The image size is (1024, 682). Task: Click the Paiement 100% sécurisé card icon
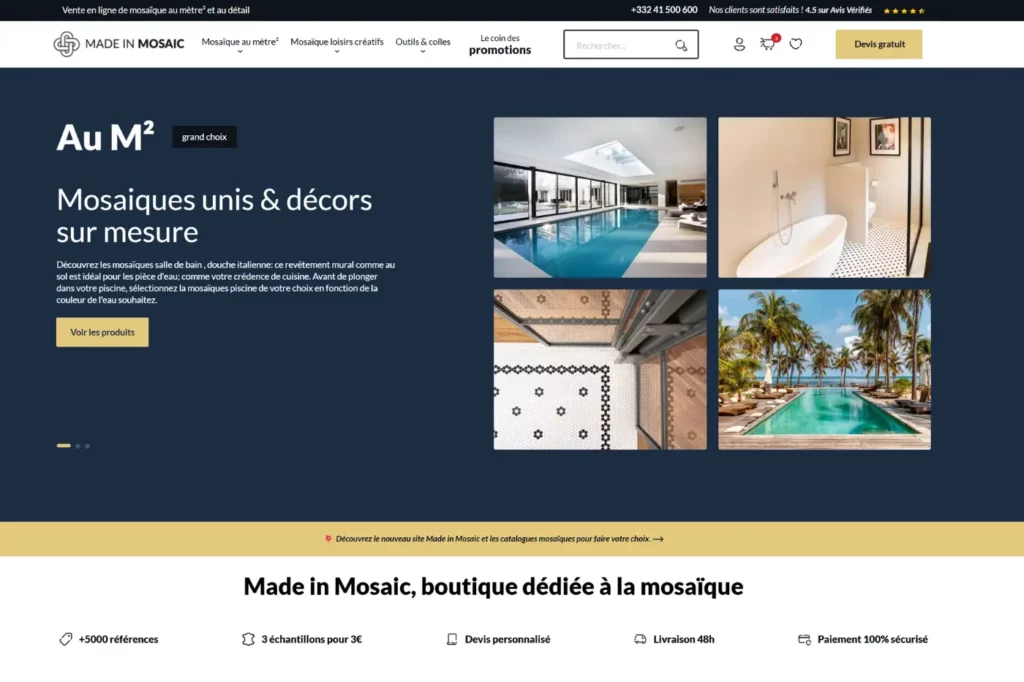pyautogui.click(x=804, y=639)
